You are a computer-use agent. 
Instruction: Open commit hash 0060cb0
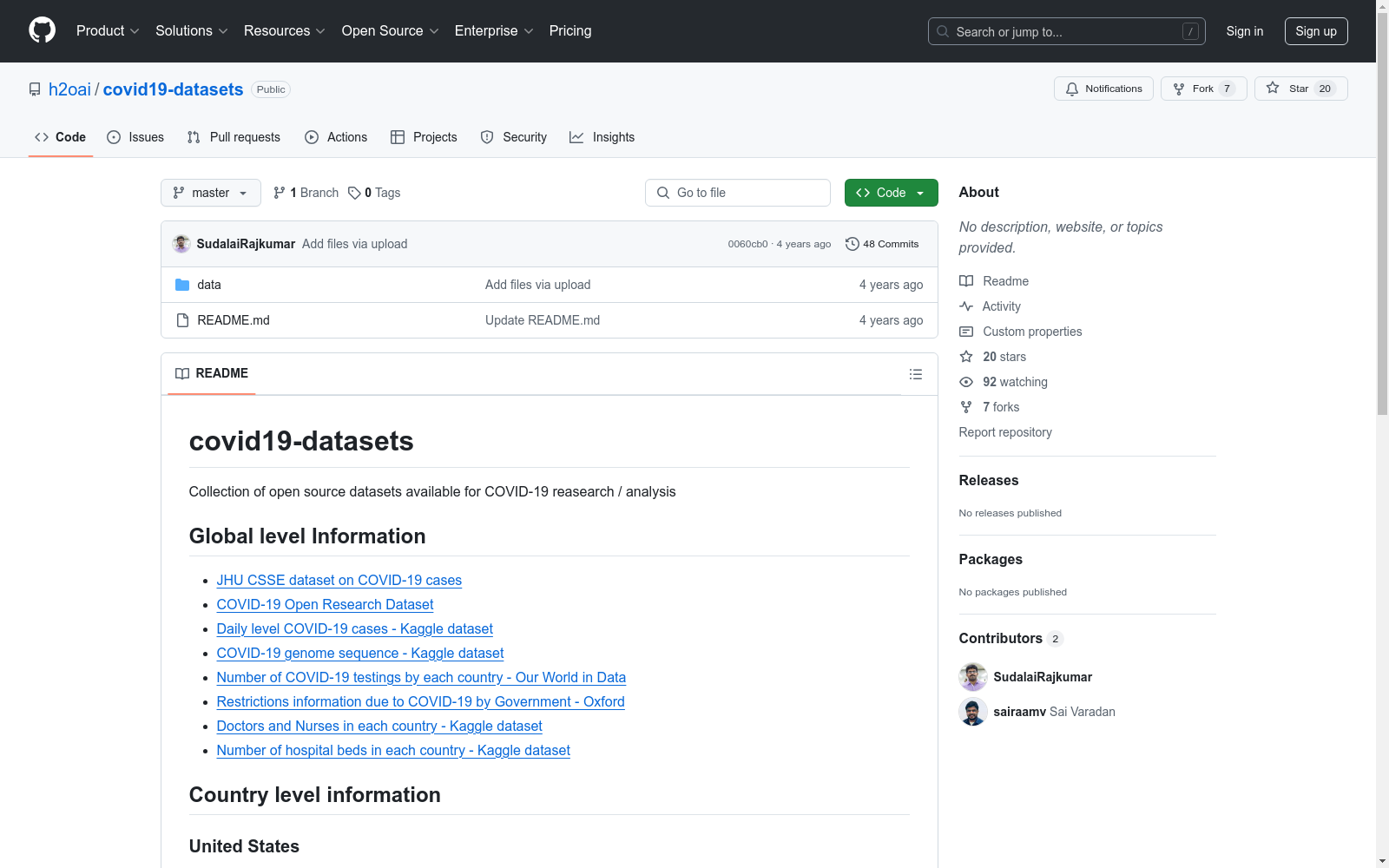click(x=747, y=244)
